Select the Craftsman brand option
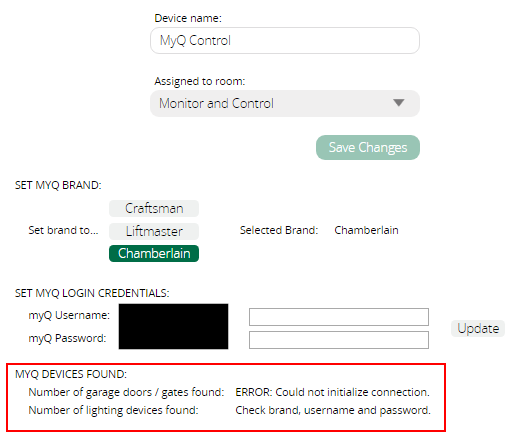Viewport: 515px width, 437px height. 154,208
